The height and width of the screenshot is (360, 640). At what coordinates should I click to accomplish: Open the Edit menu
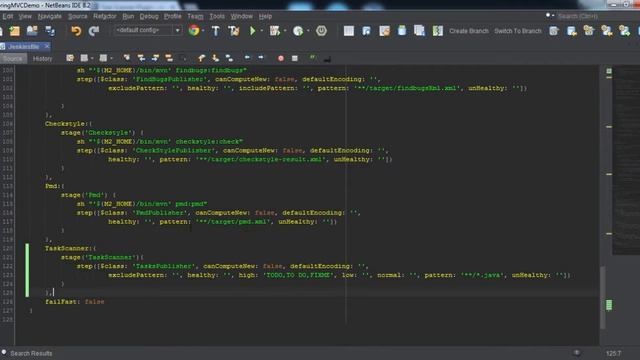(8, 16)
